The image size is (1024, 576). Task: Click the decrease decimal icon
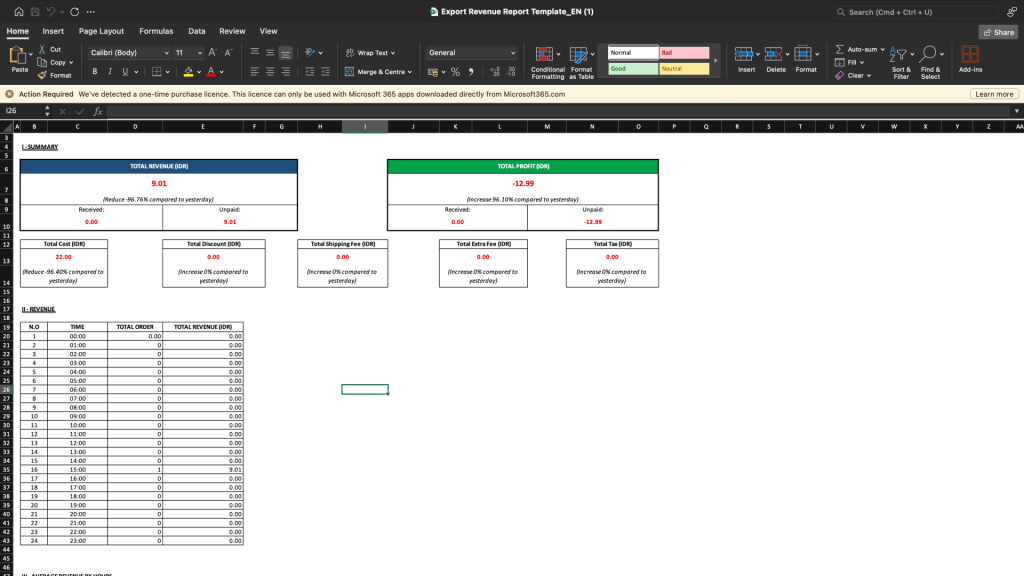click(511, 72)
